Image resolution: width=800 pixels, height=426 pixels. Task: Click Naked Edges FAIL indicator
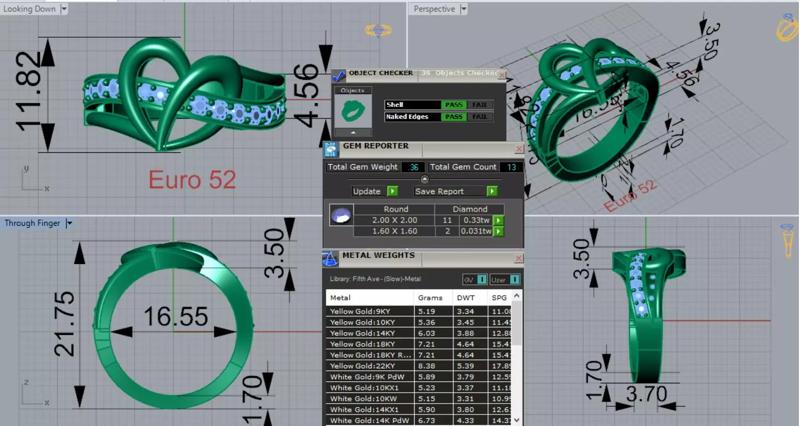coord(479,117)
